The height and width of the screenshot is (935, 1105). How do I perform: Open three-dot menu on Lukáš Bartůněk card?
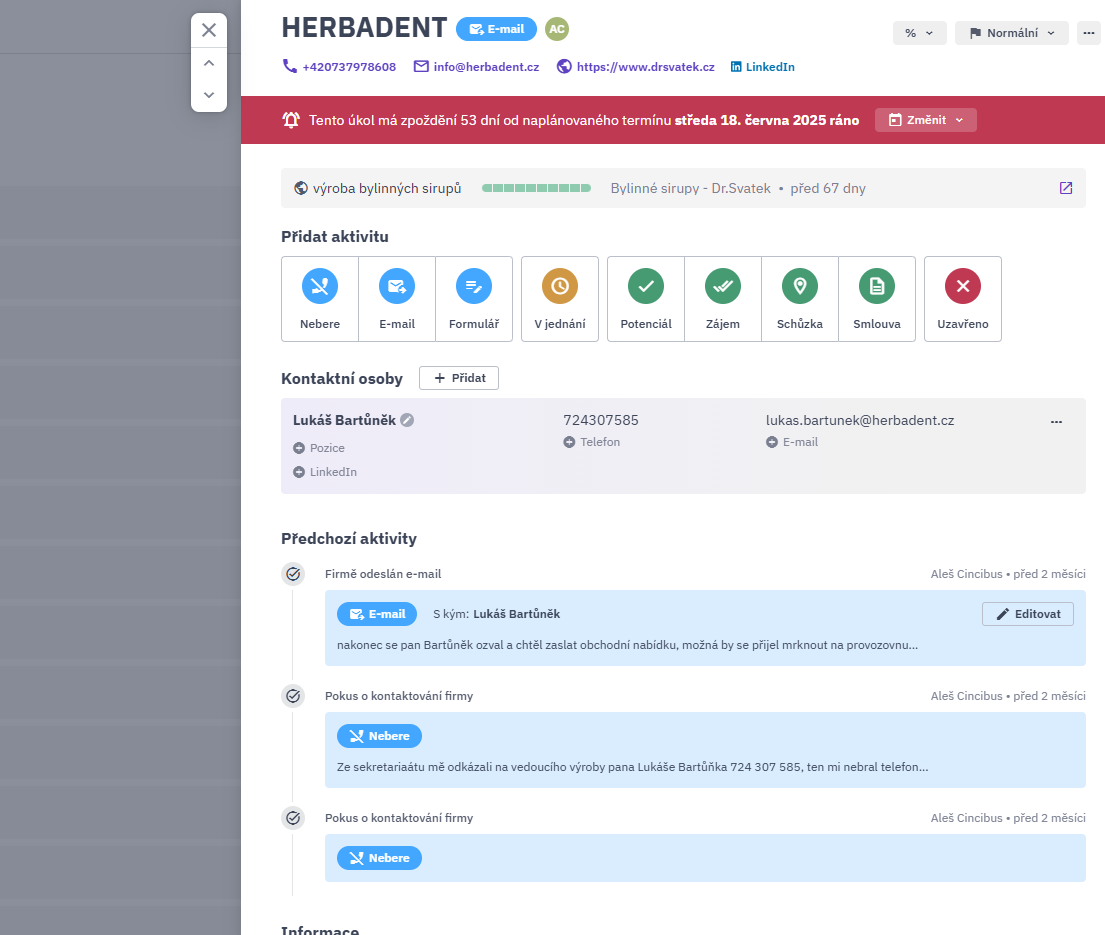[1056, 421]
